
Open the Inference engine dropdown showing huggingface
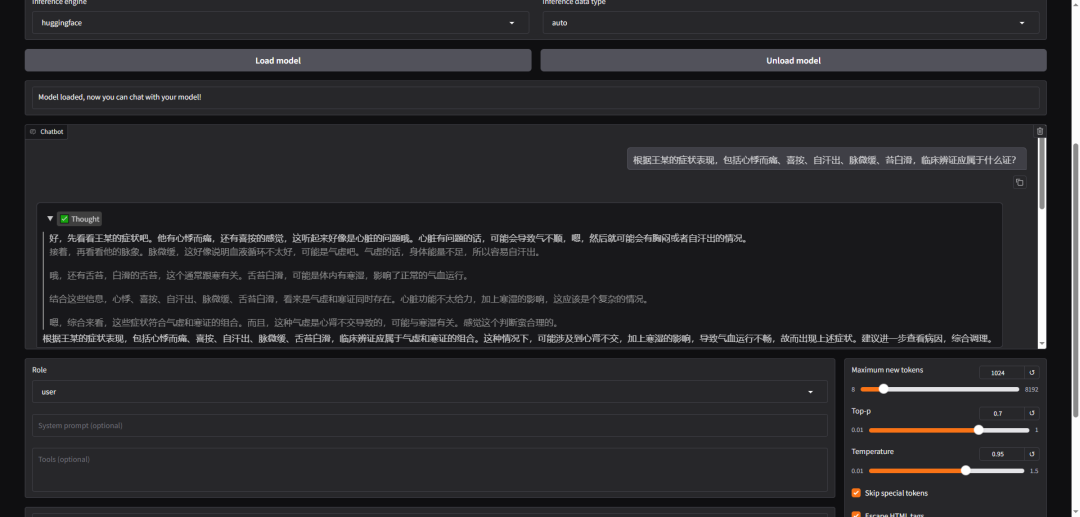coord(280,23)
